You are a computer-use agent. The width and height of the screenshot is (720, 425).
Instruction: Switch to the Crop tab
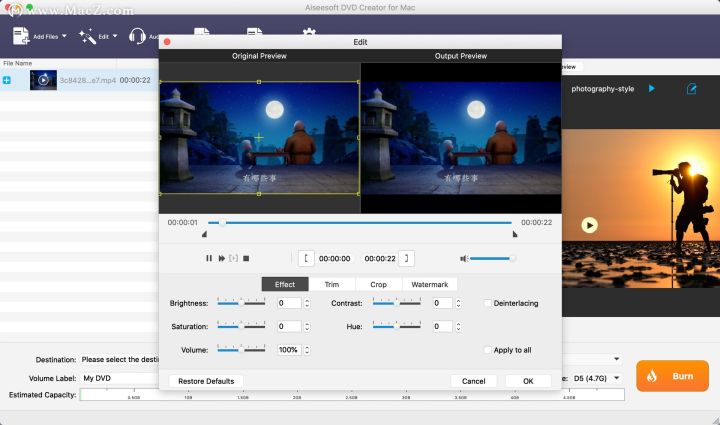(378, 285)
